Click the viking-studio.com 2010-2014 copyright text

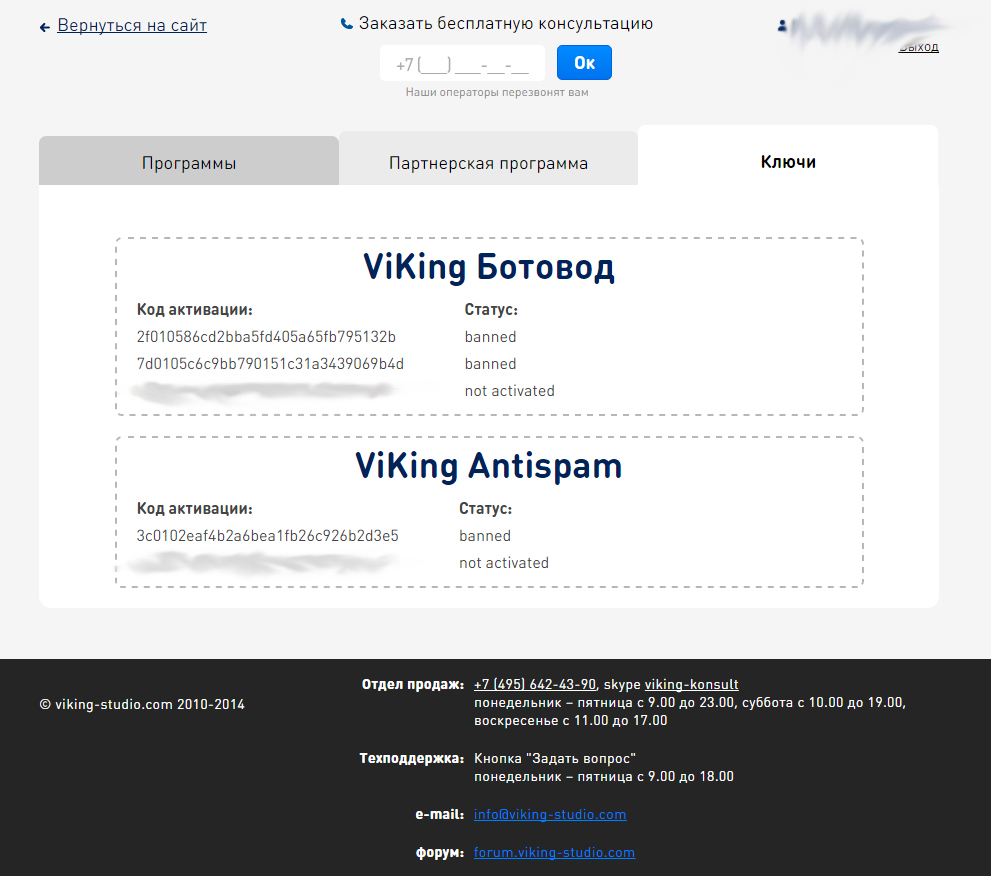pyautogui.click(x=142, y=705)
